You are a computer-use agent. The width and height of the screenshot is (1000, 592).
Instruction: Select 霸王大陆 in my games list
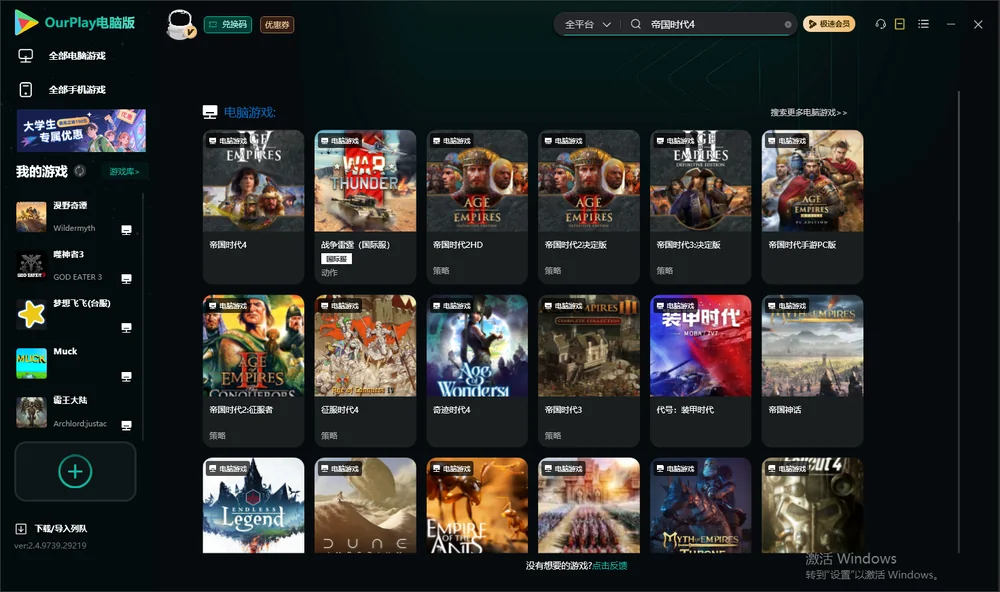point(74,412)
